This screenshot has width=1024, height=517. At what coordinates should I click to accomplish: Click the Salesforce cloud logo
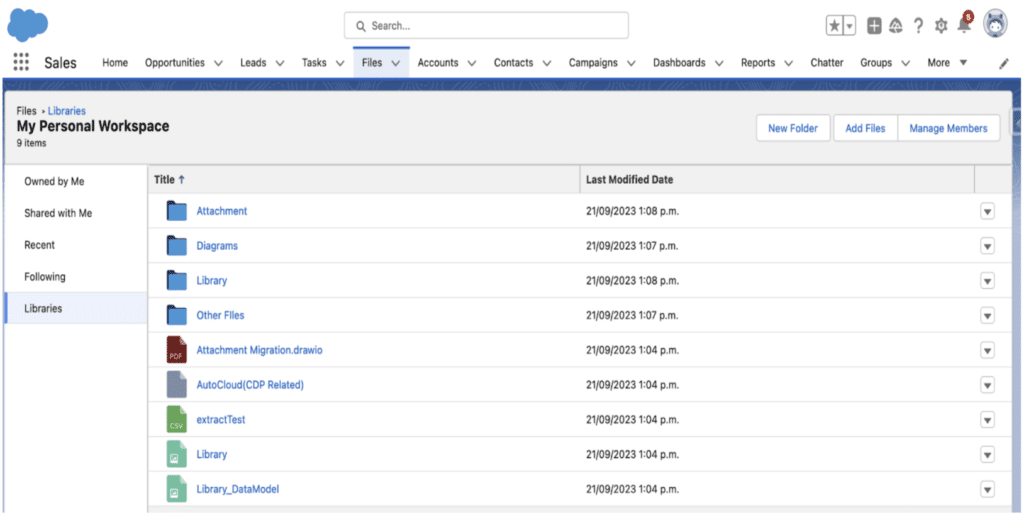[27, 25]
